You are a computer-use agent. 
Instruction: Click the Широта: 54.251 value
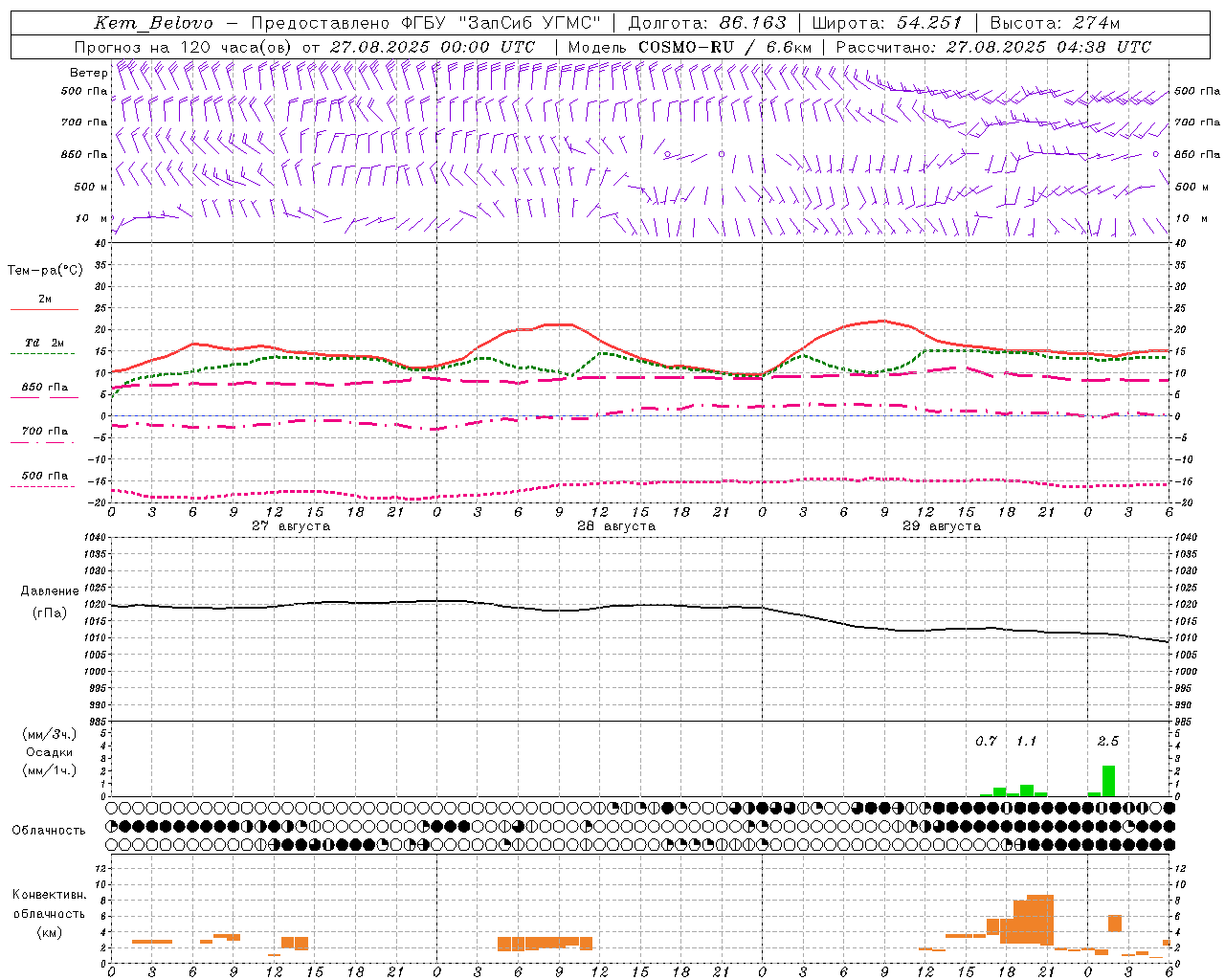pos(887,23)
